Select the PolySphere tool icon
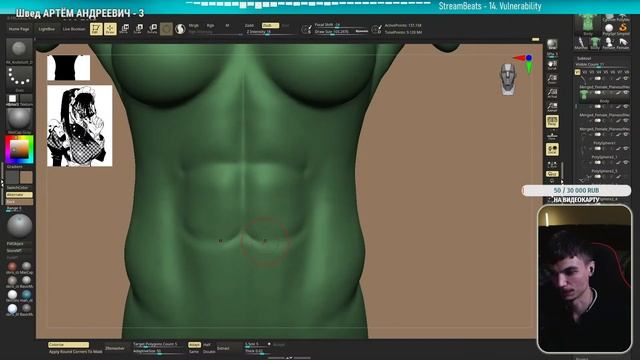This screenshot has height=360, width=640. tap(609, 29)
